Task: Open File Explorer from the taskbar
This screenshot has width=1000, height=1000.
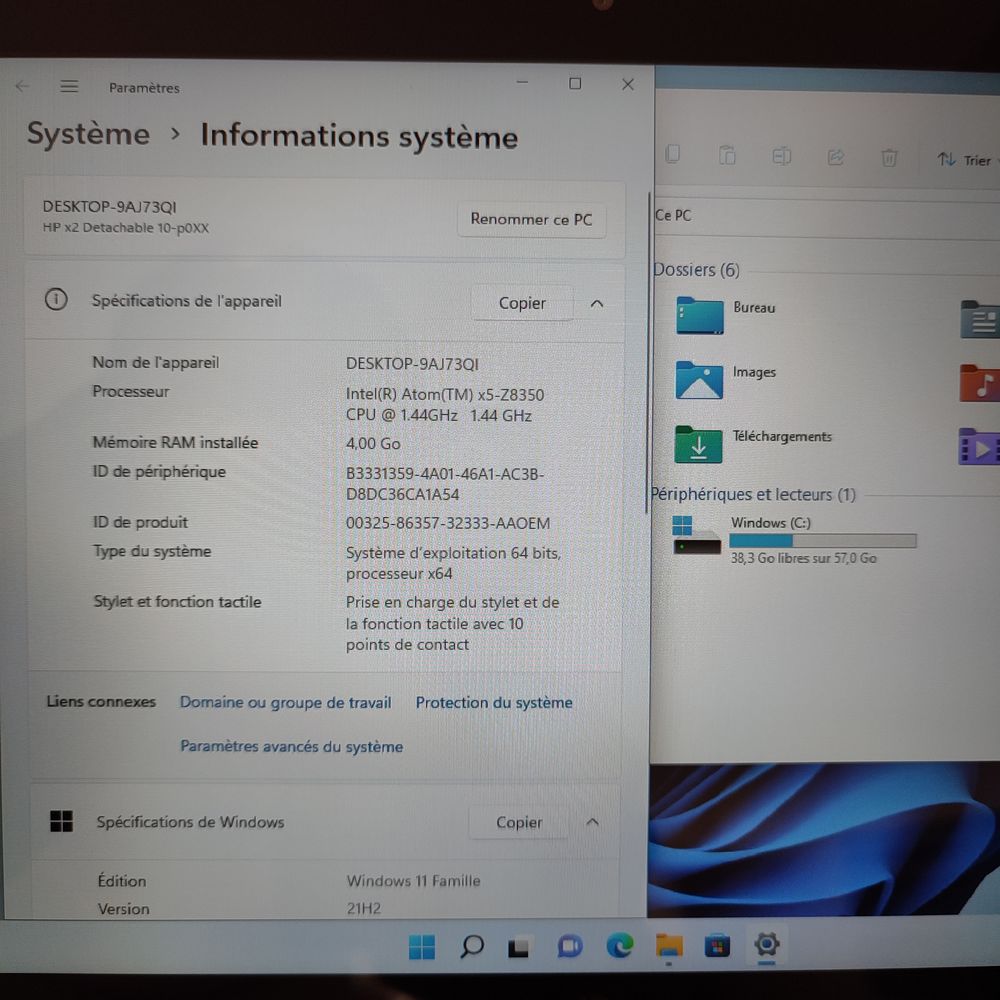Action: pyautogui.click(x=668, y=945)
